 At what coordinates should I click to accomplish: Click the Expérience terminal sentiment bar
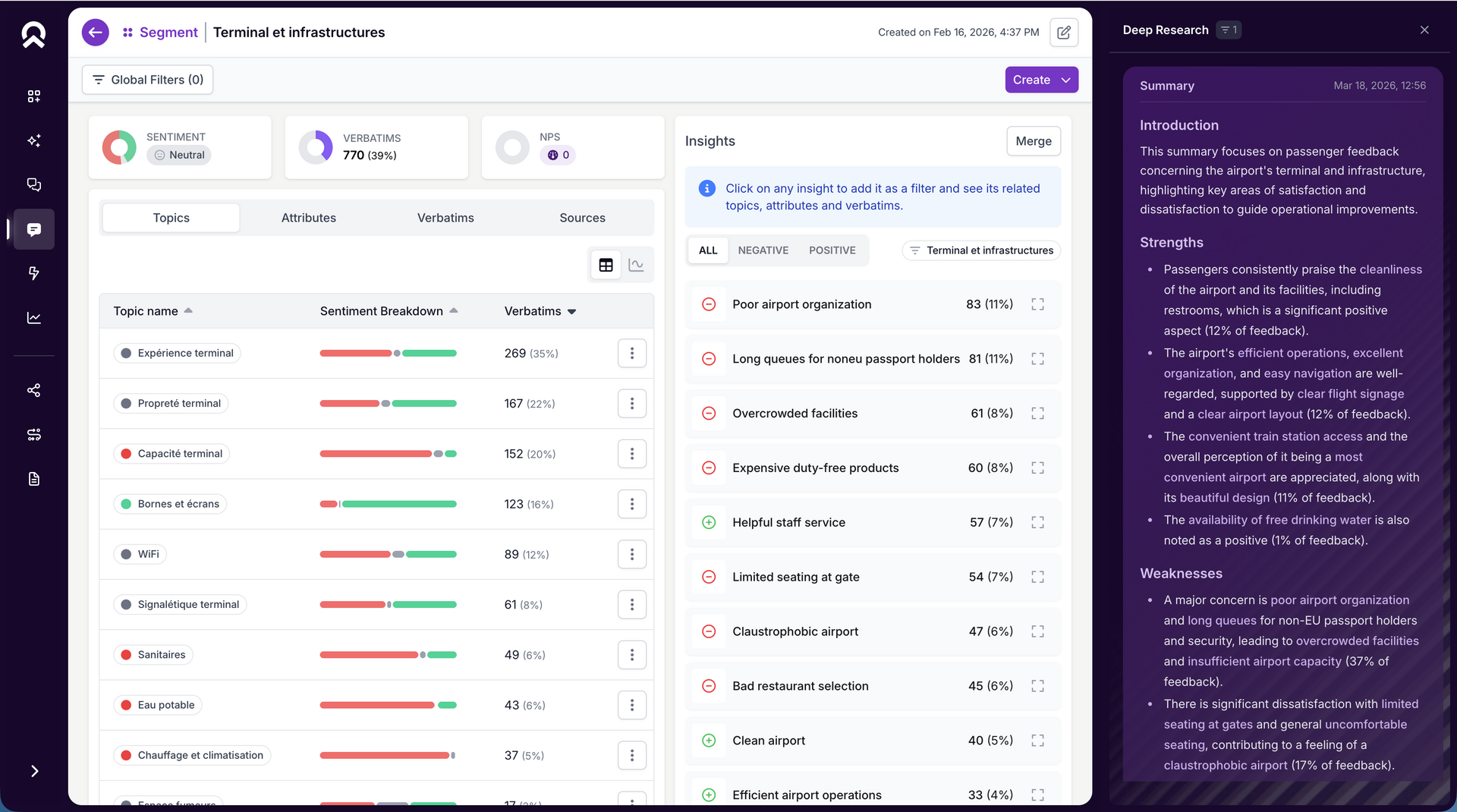388,354
